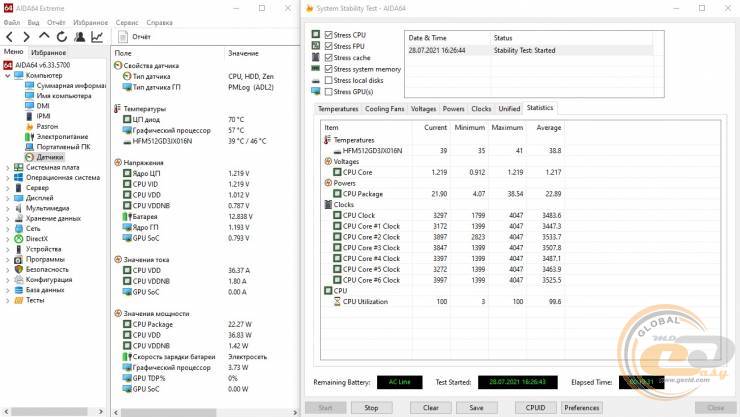This screenshot has height=417, width=740.
Task: Click the База данных database icon
Action: [x=18, y=290]
